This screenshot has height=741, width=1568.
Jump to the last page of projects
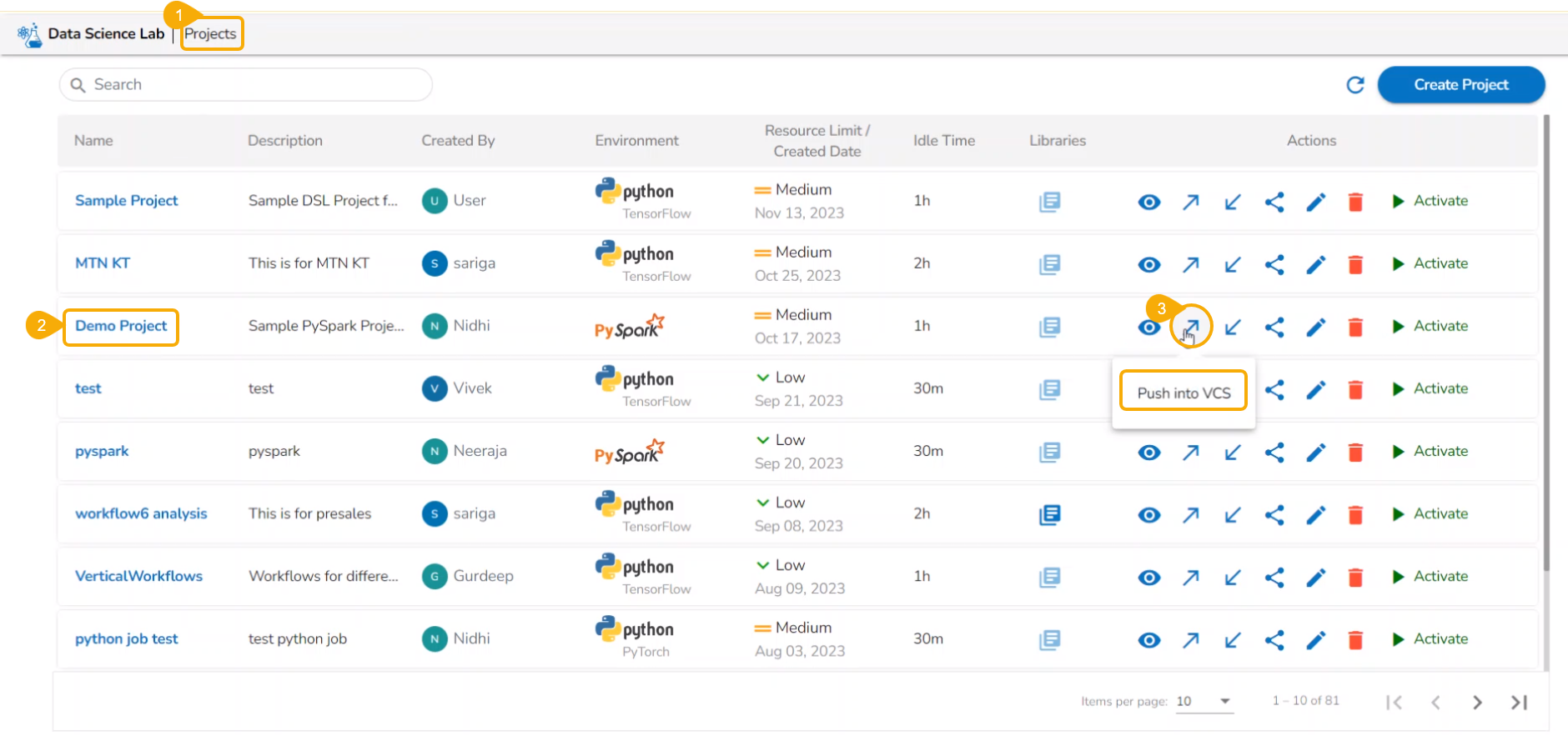1519,703
